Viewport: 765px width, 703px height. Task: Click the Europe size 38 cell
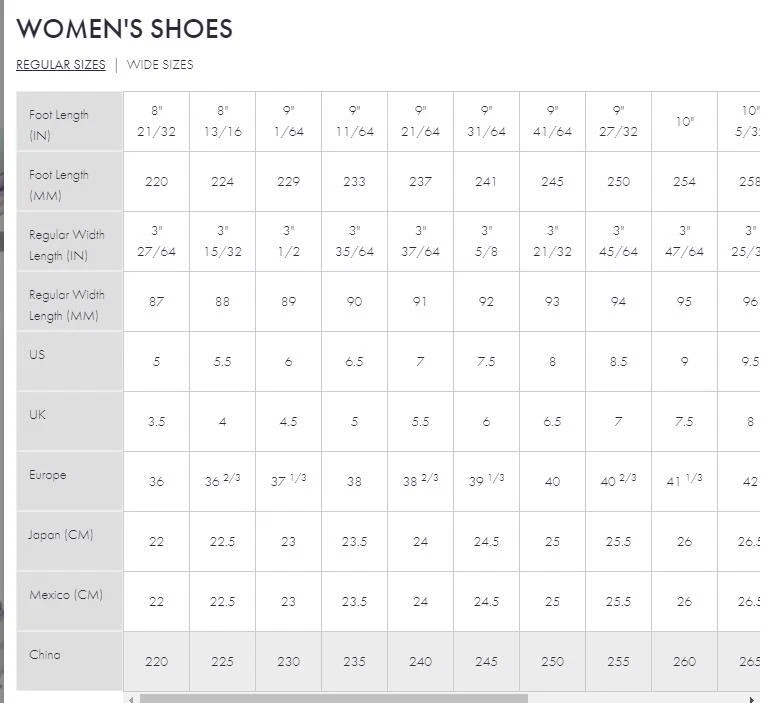pyautogui.click(x=354, y=482)
